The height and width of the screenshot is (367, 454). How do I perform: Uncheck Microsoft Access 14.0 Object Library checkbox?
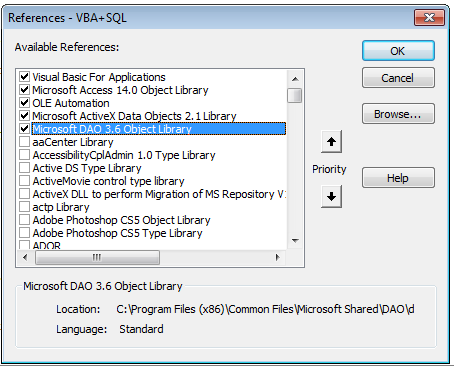point(24,90)
